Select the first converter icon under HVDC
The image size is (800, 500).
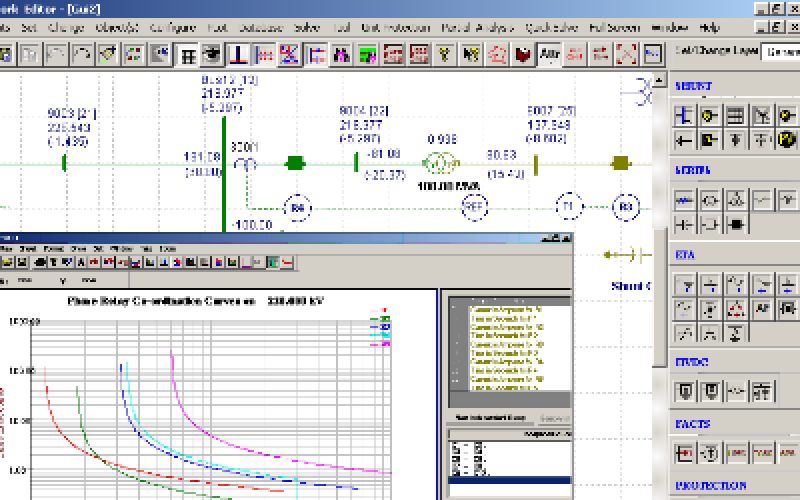tap(684, 391)
